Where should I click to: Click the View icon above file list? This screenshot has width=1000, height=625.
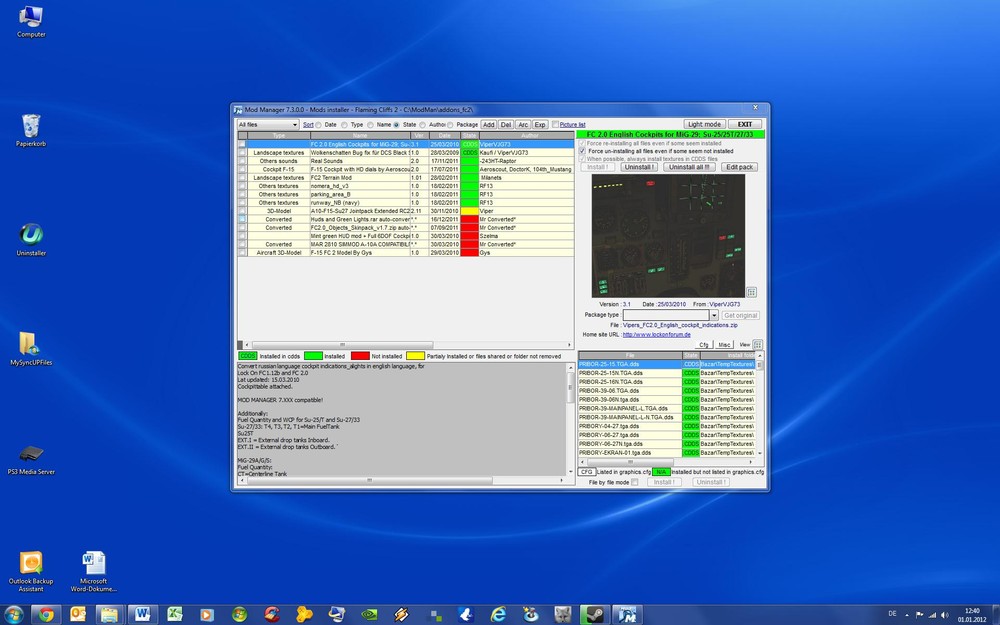(757, 344)
